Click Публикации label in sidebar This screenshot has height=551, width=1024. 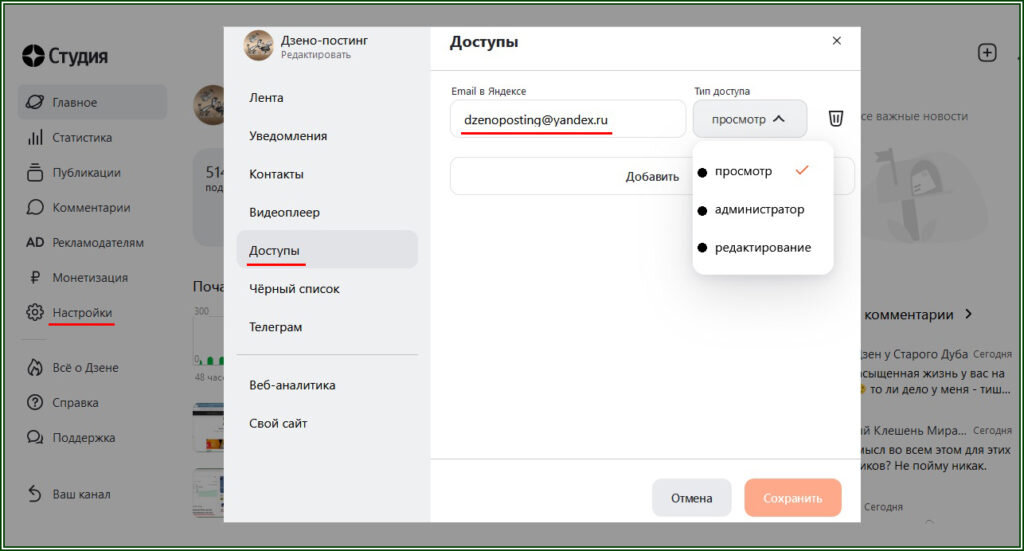86,172
